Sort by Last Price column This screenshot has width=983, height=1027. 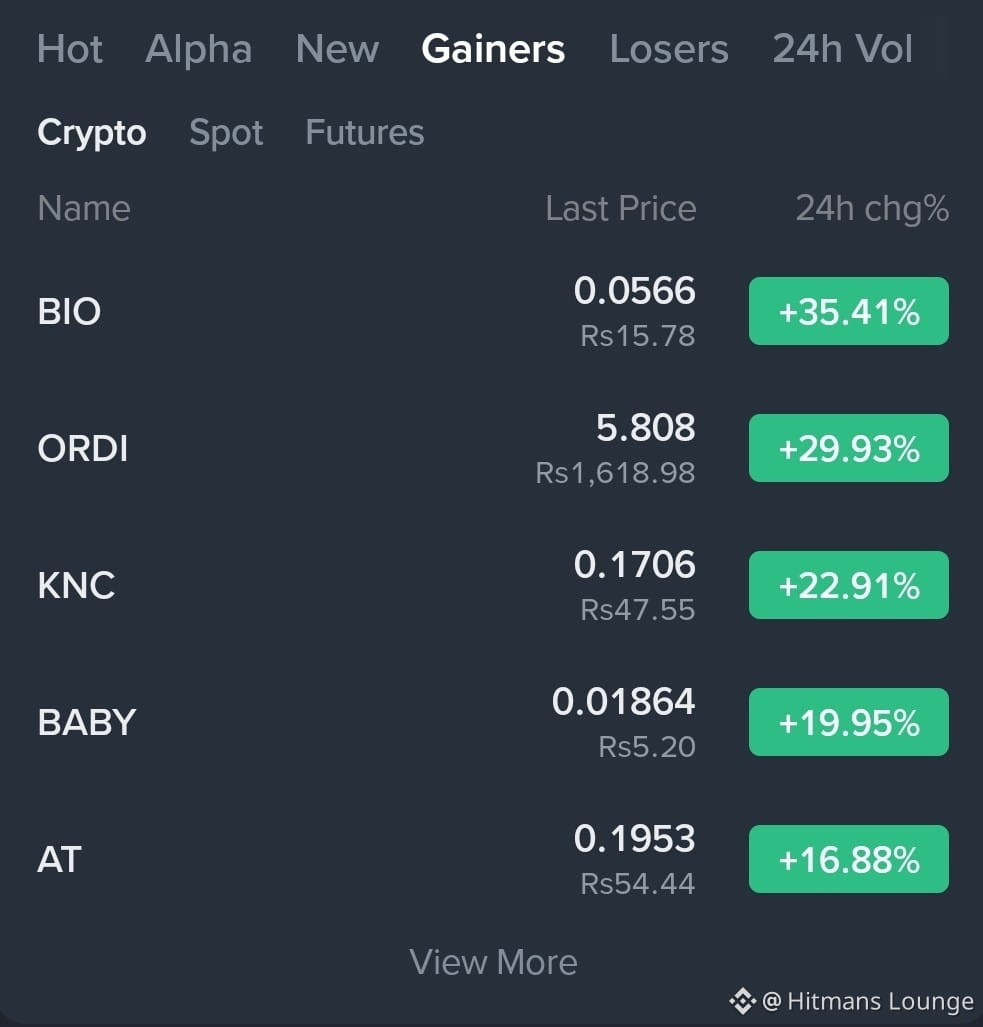click(x=621, y=208)
